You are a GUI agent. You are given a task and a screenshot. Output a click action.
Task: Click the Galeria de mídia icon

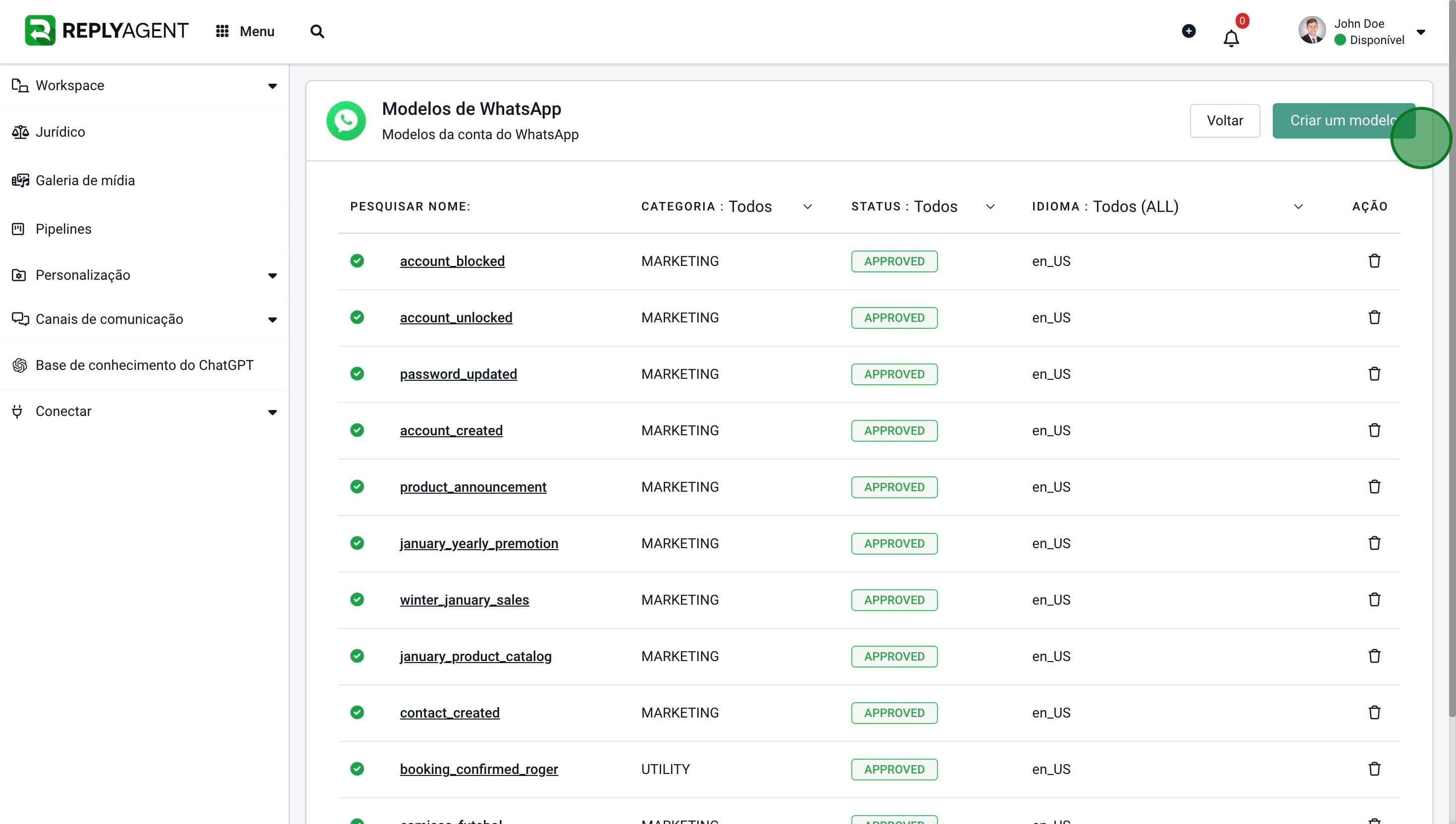tap(20, 181)
